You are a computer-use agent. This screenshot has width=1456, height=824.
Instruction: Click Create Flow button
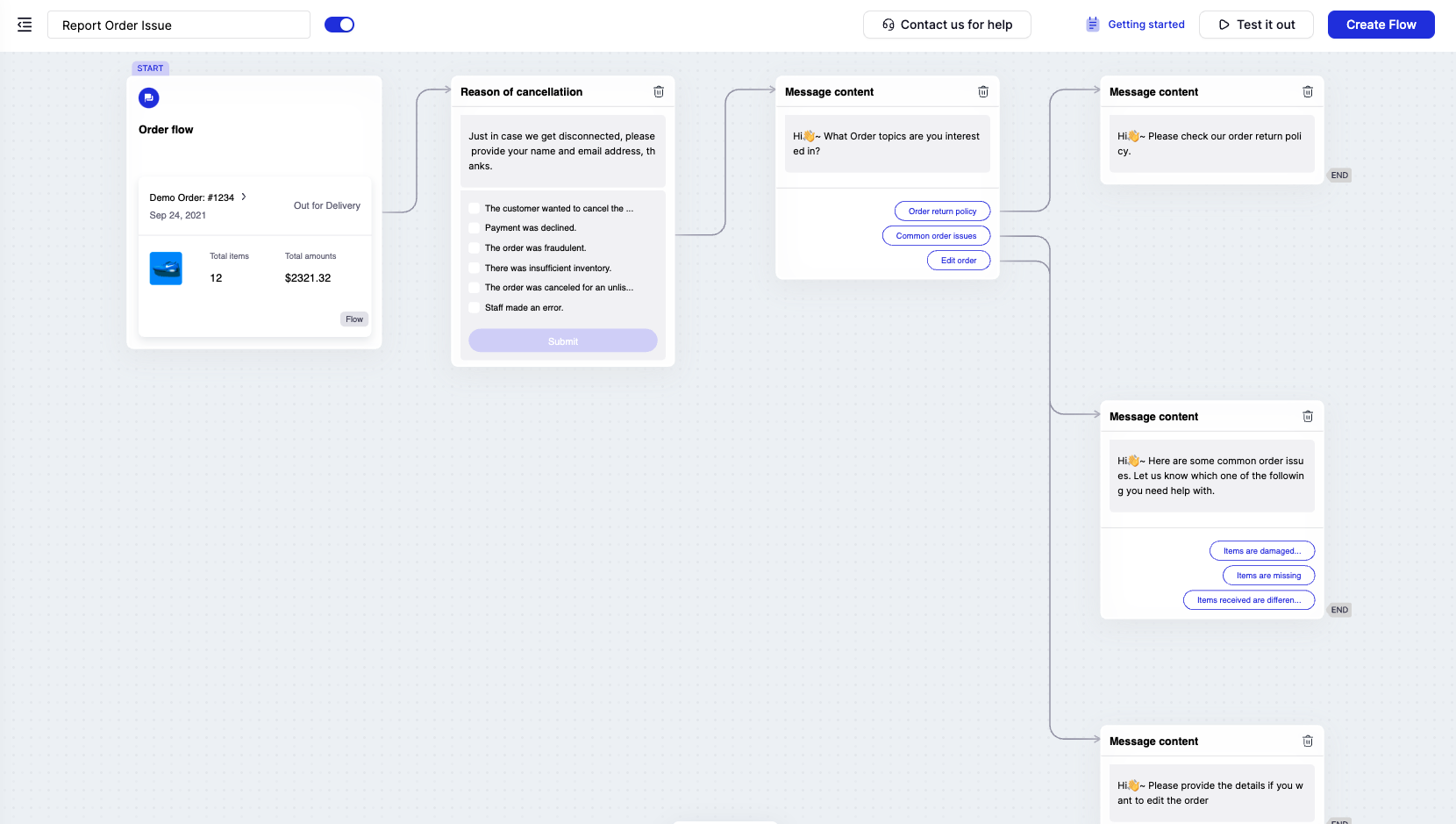point(1381,25)
